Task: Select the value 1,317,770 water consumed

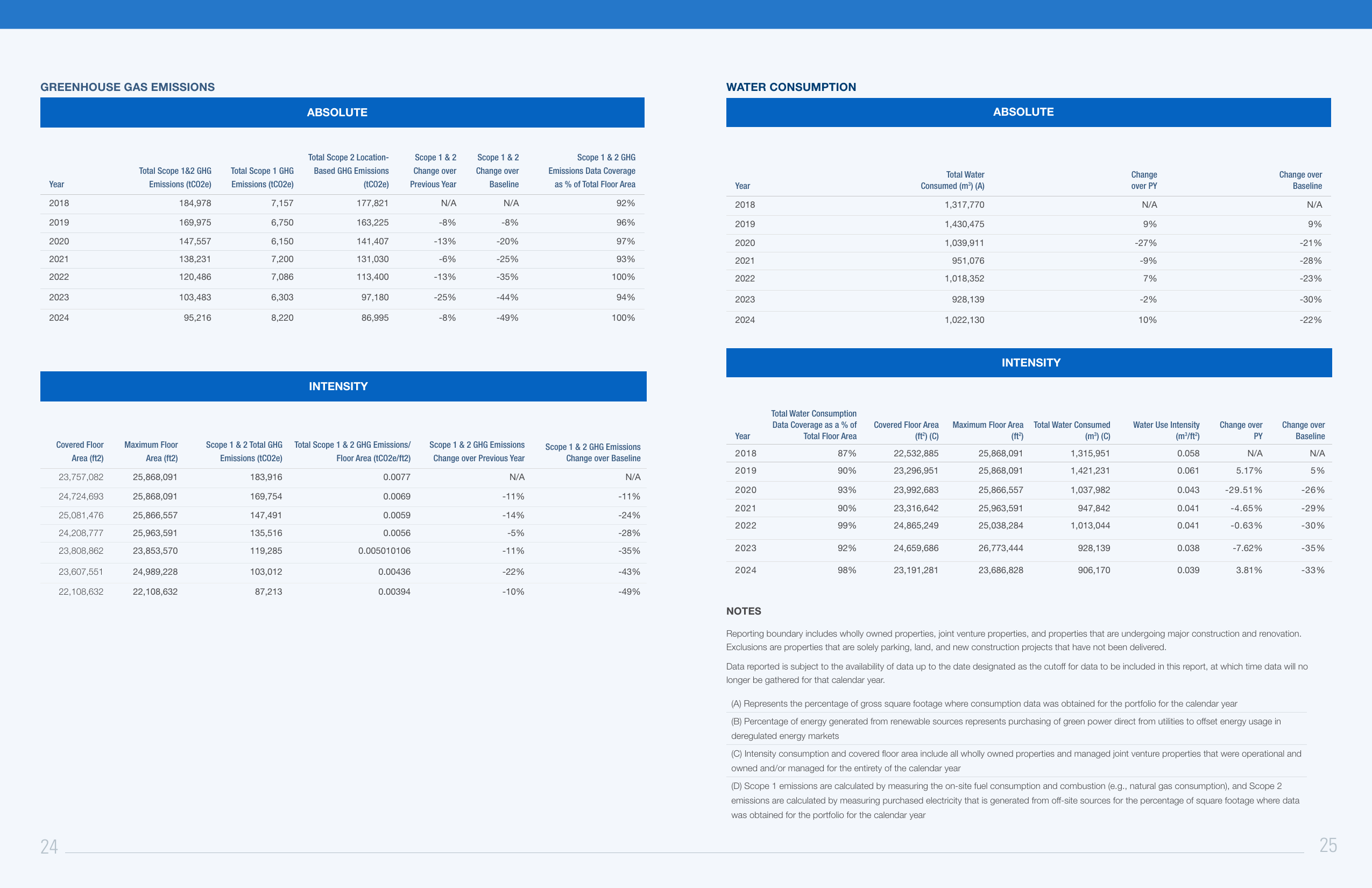Action: click(x=964, y=205)
